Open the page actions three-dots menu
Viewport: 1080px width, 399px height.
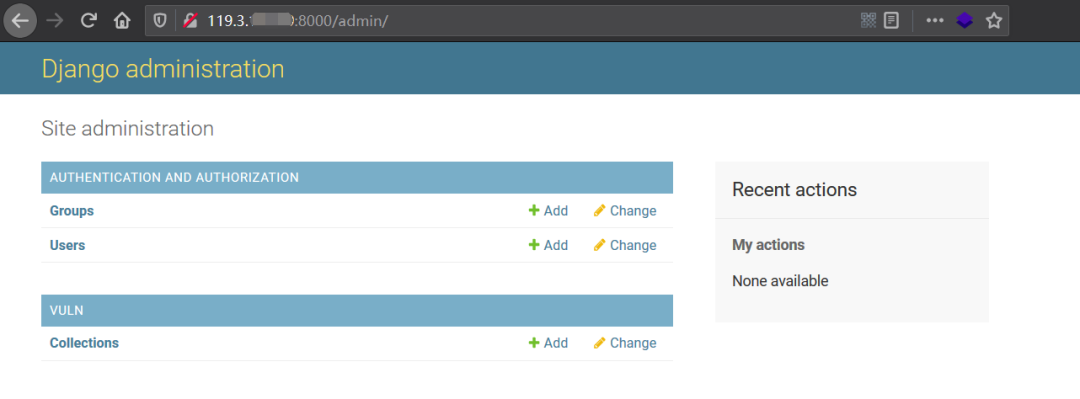(x=934, y=21)
